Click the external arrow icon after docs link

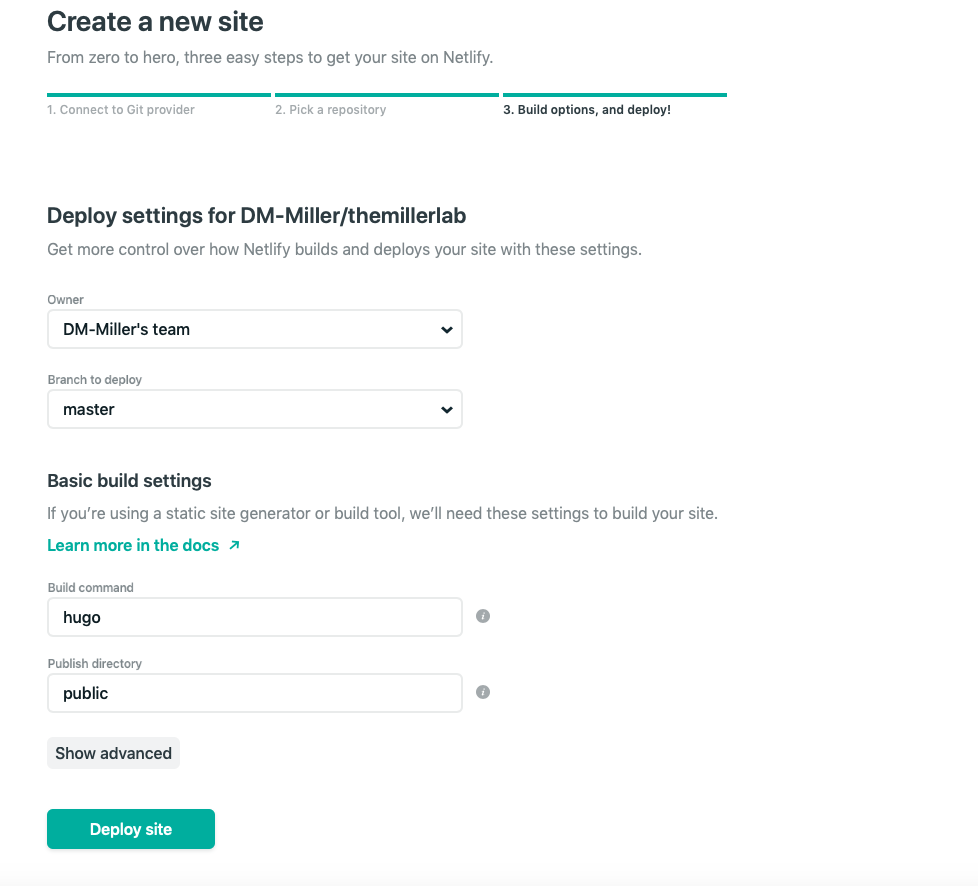[235, 545]
